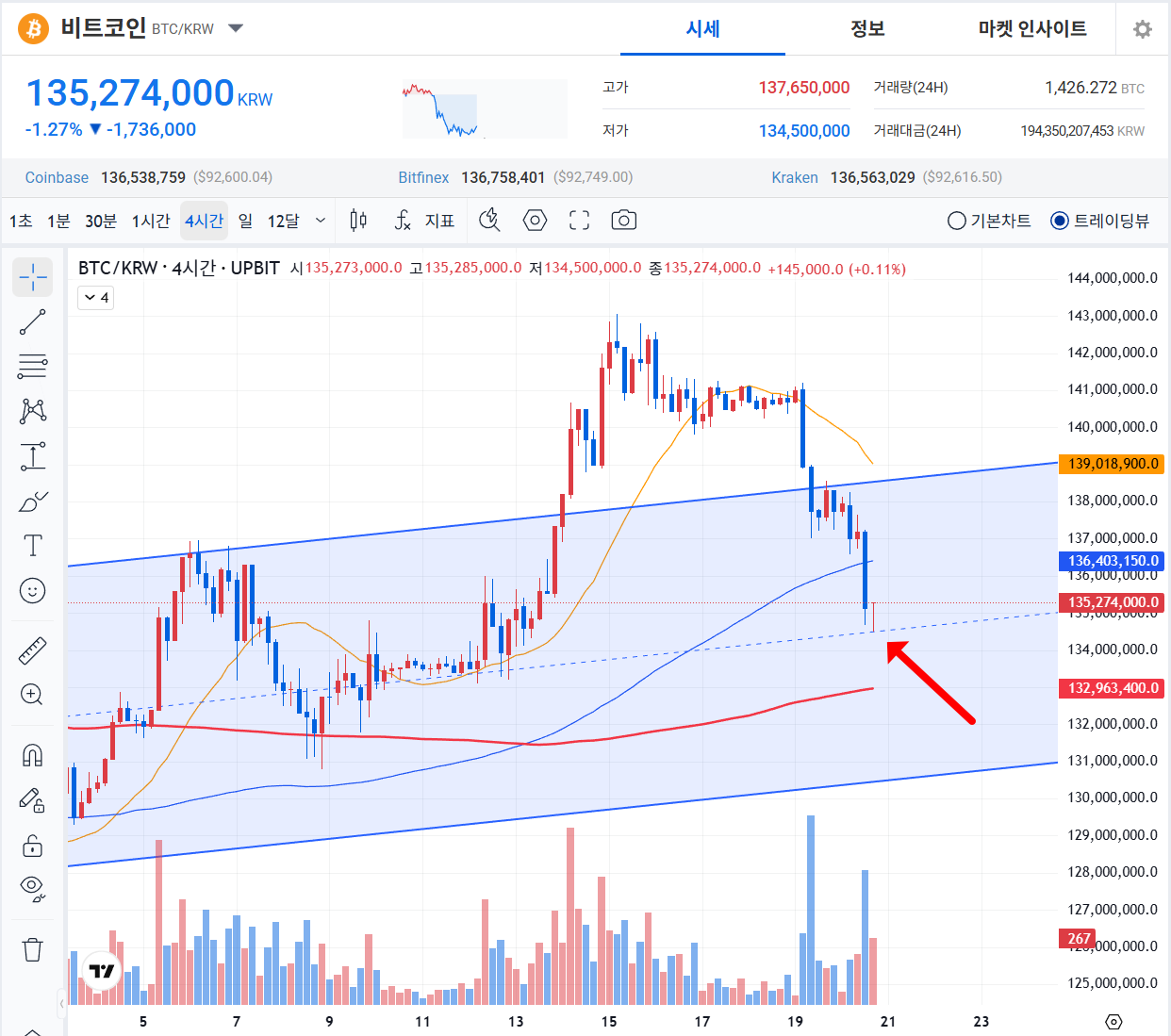
Task: Open the 마켓 인사이트 tab
Action: tap(1032, 29)
